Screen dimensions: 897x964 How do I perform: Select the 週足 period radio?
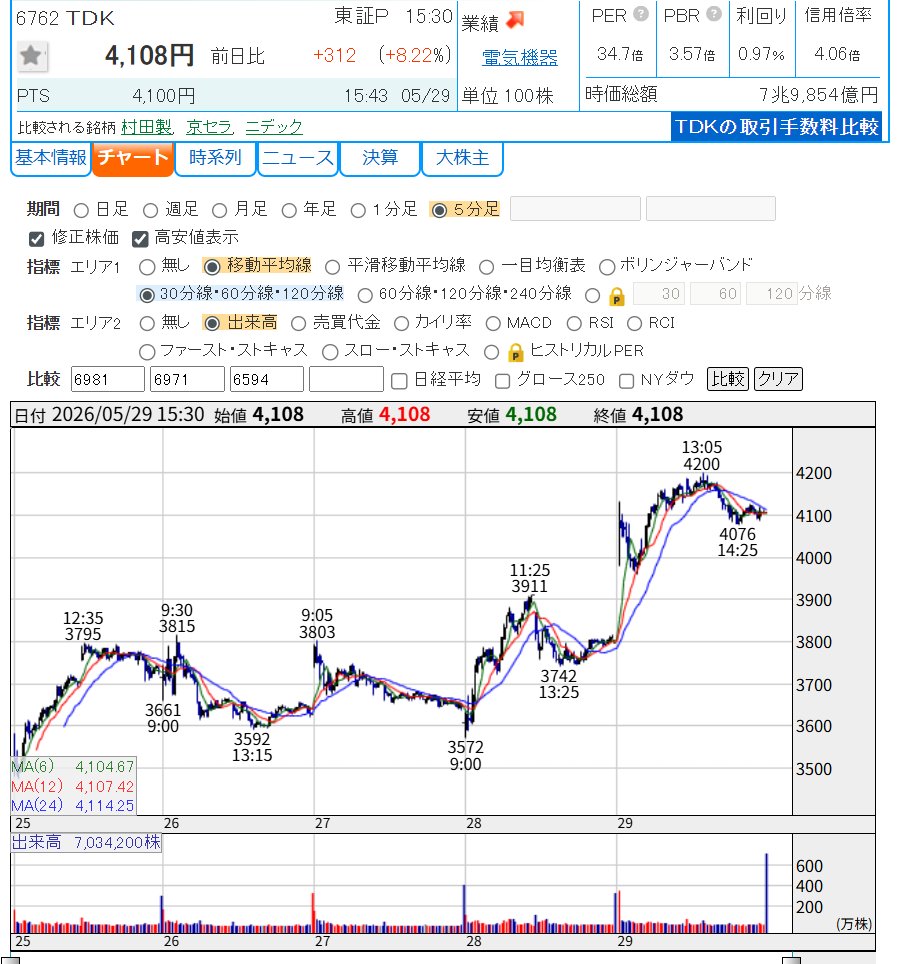pos(151,210)
